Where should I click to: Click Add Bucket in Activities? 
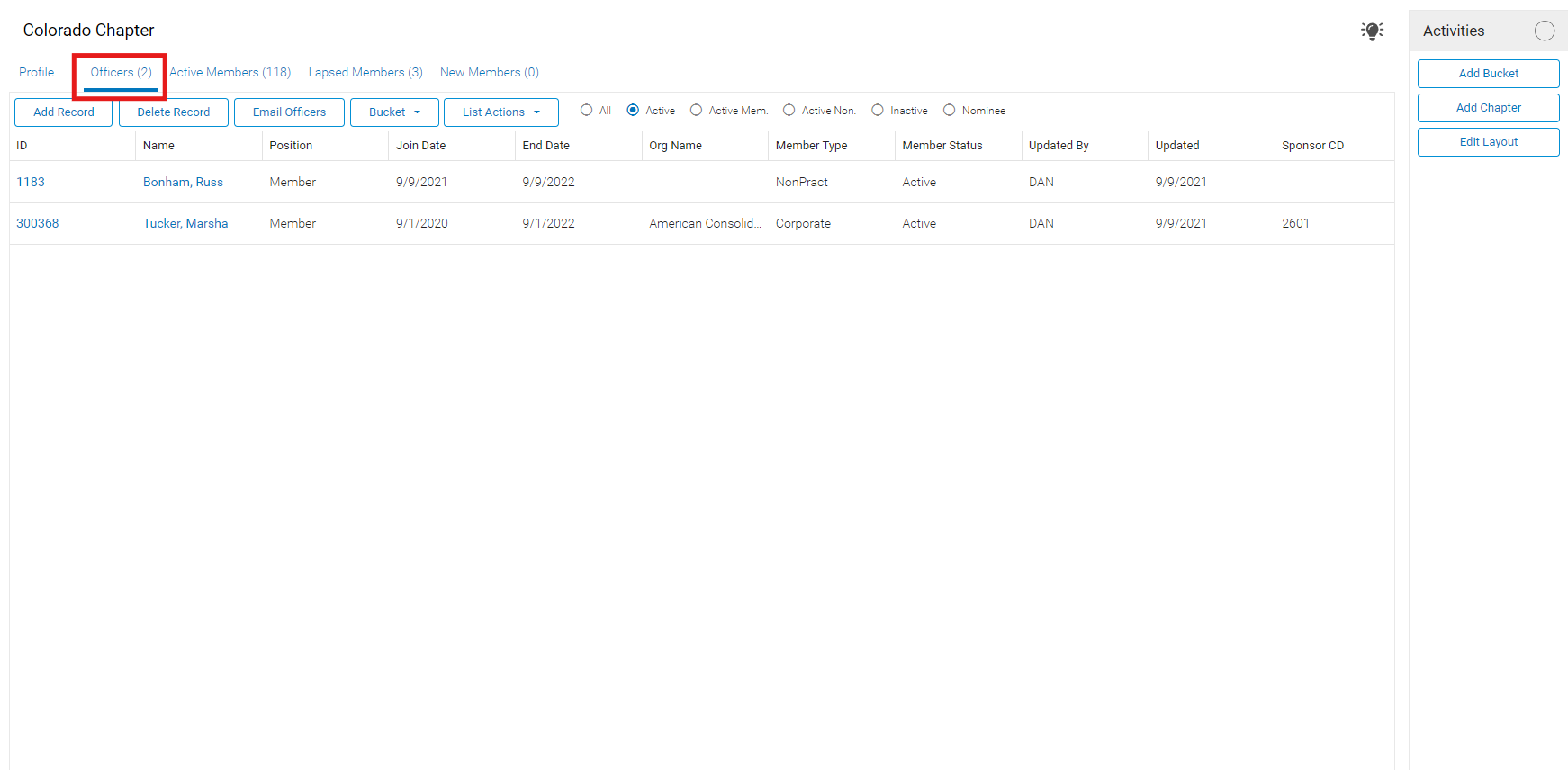pos(1489,74)
